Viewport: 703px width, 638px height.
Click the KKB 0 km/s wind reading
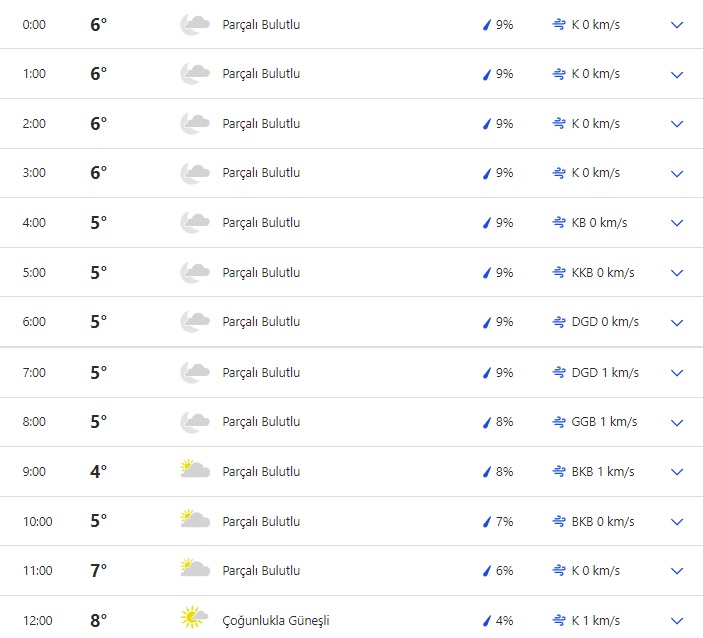click(601, 272)
